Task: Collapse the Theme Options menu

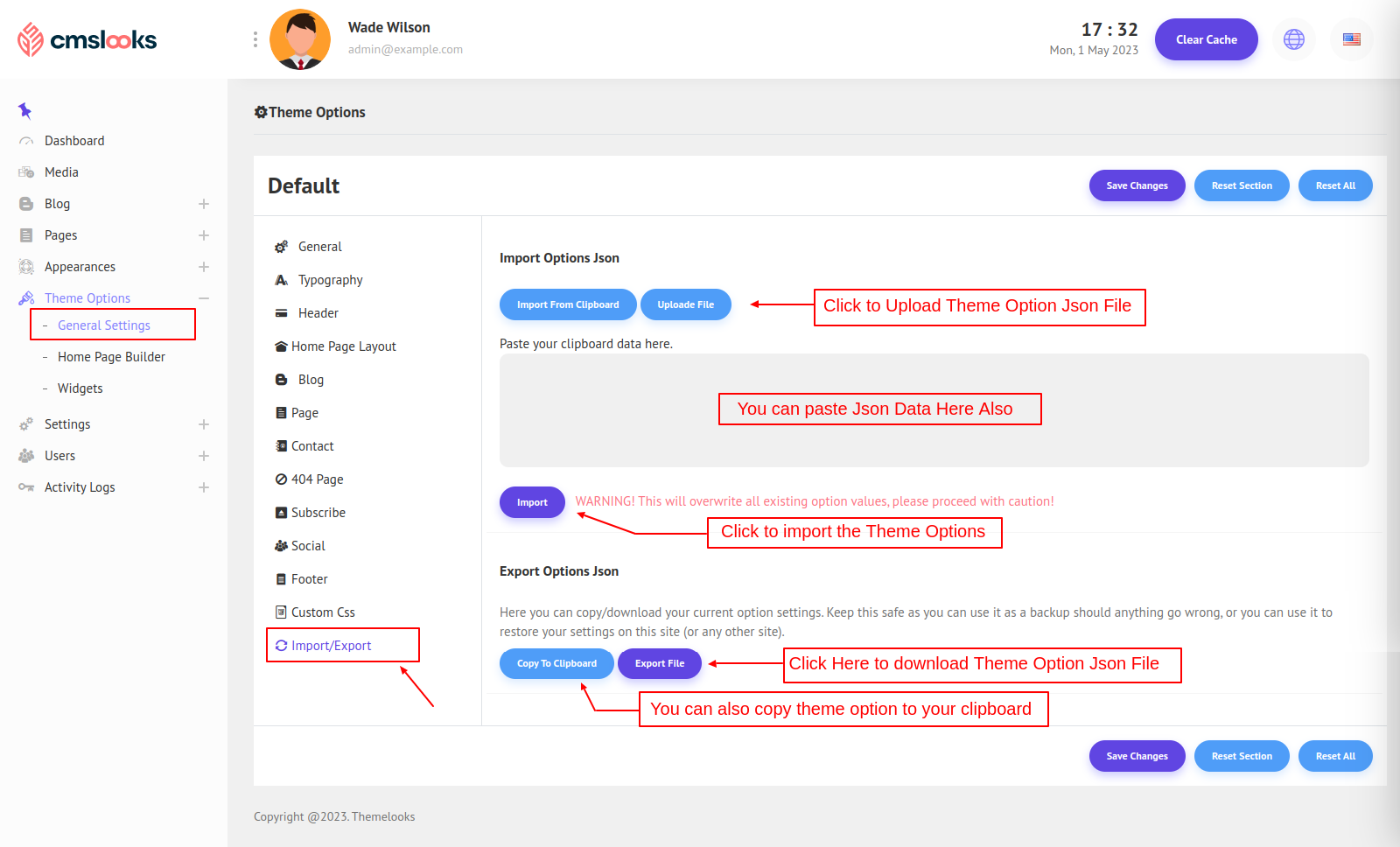Action: coord(204,298)
